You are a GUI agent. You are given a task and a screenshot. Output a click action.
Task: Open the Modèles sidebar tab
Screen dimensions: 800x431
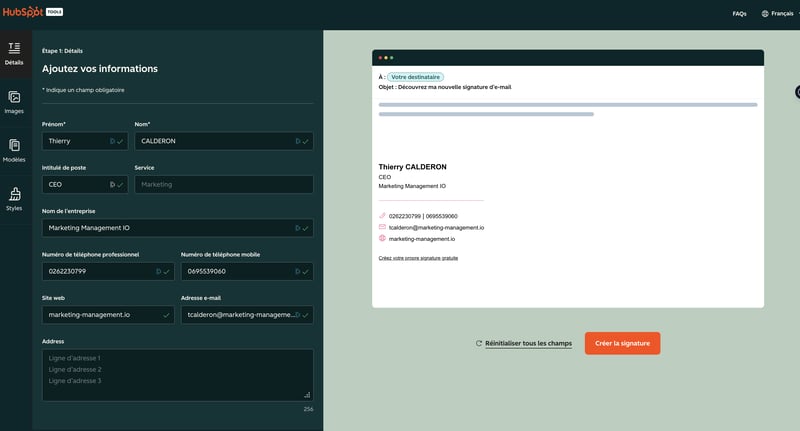point(14,151)
